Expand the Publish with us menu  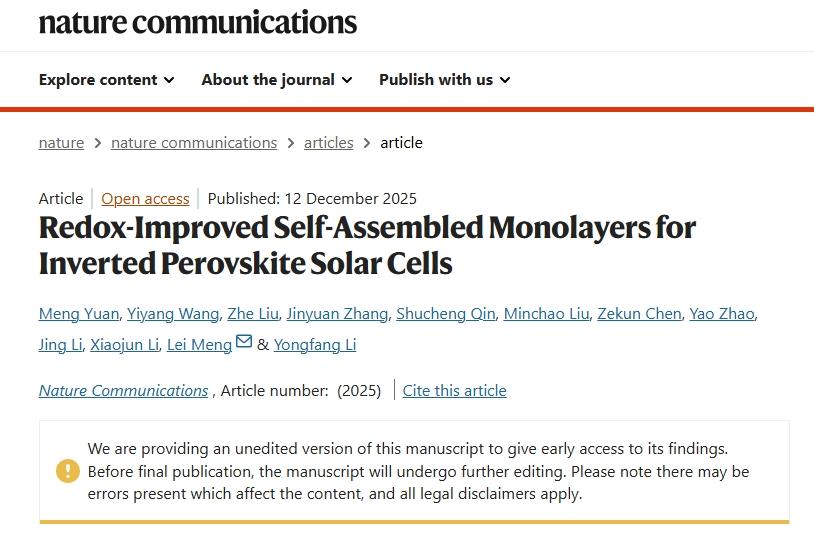444,80
